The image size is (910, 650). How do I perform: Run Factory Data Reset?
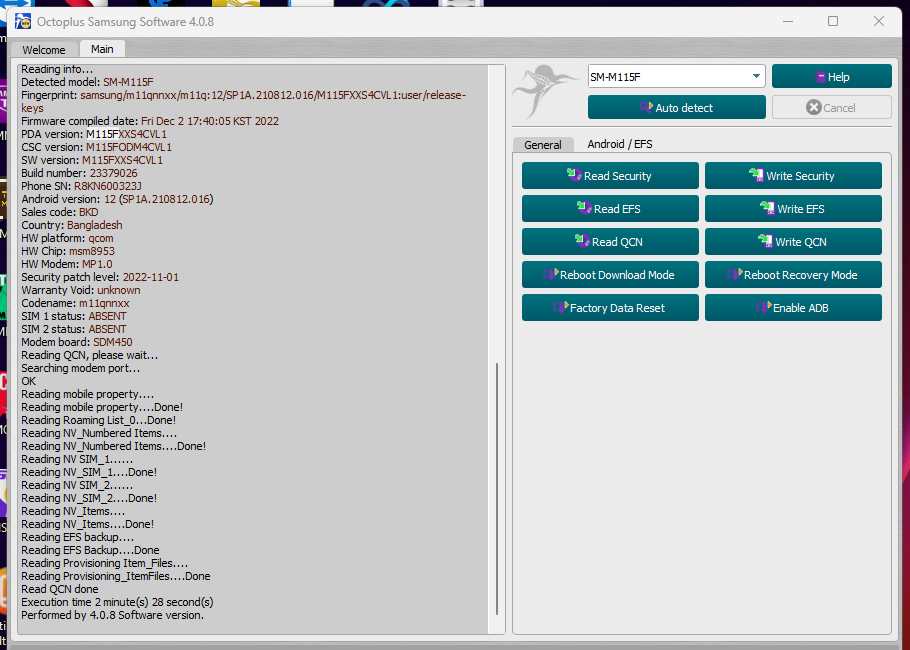pyautogui.click(x=610, y=307)
